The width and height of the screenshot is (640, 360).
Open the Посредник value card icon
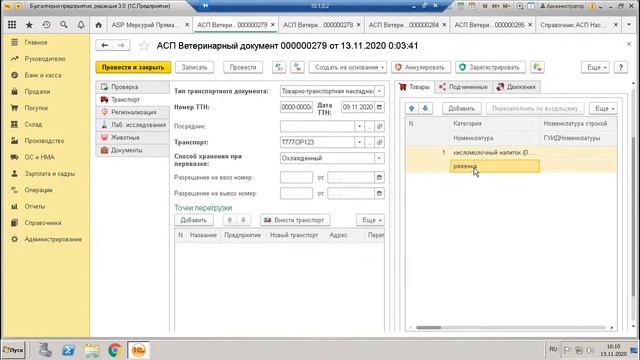(380, 126)
